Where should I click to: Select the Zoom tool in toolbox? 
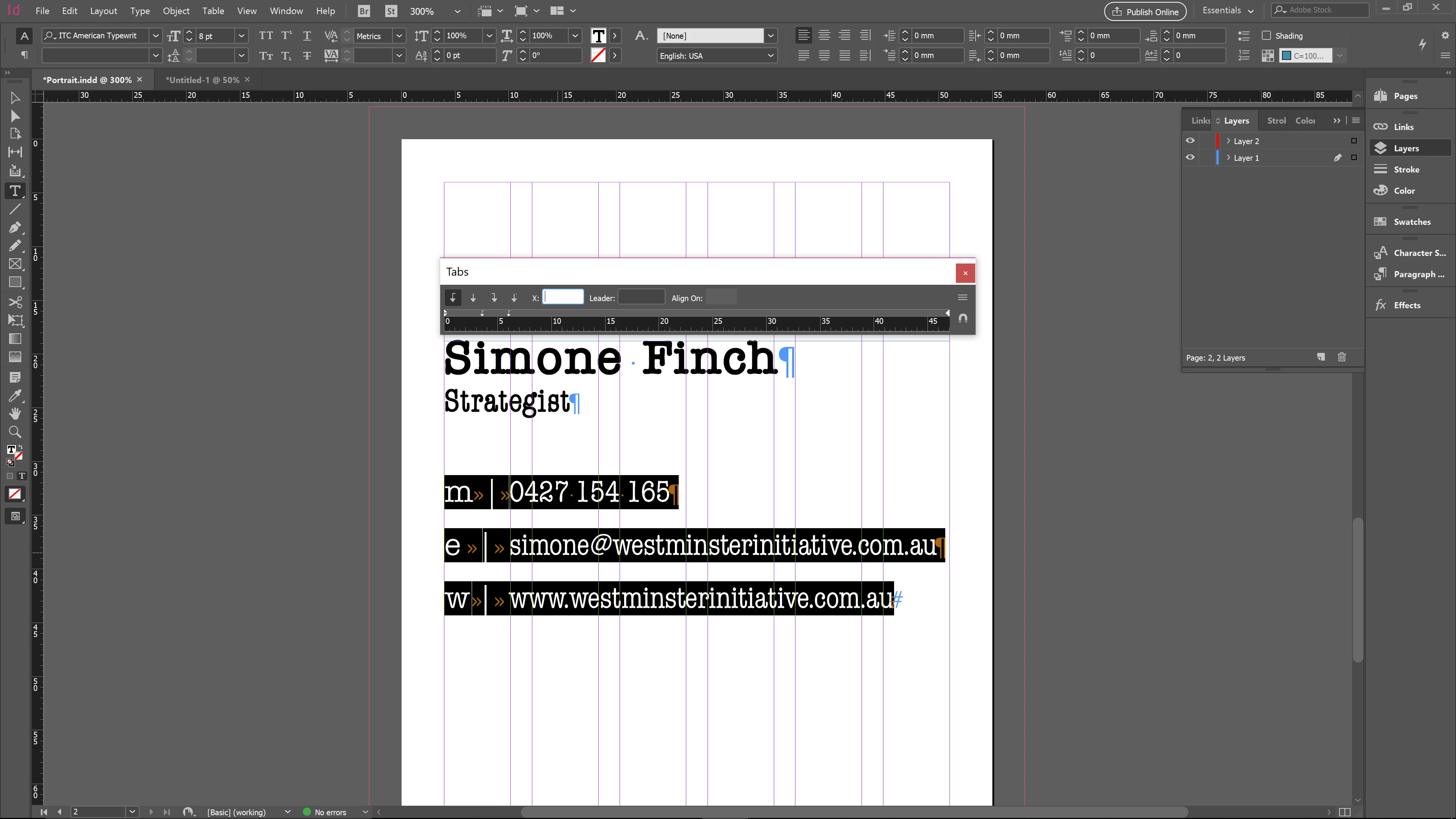pyautogui.click(x=15, y=432)
